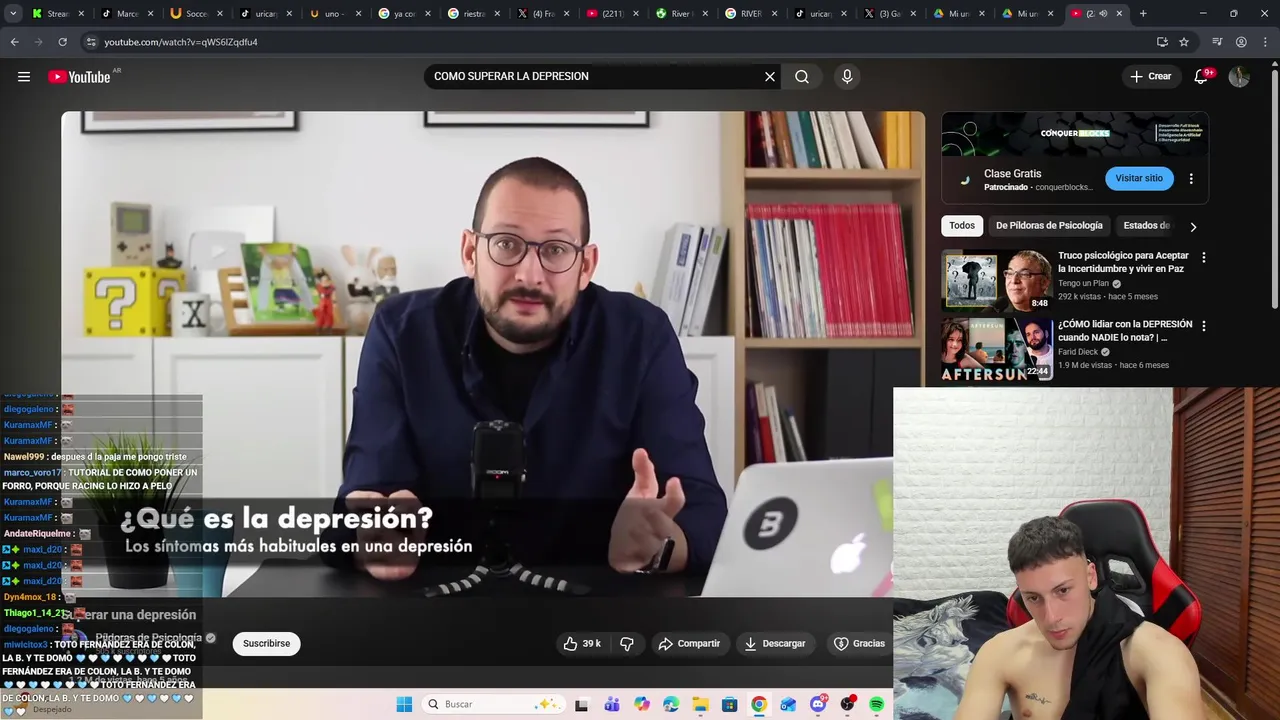Viewport: 1280px width, 720px height.
Task: Share the video with Compartir
Action: click(x=689, y=643)
